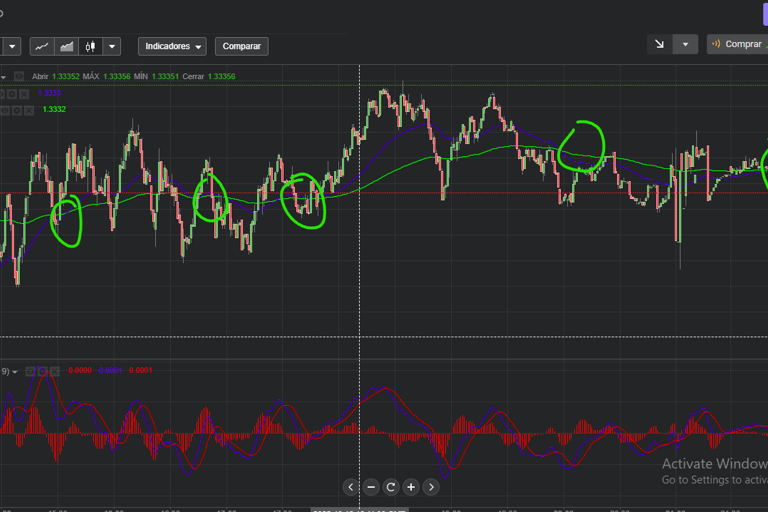This screenshot has width=768, height=512.
Task: Remove the MACD indicator panel
Action: [54, 372]
